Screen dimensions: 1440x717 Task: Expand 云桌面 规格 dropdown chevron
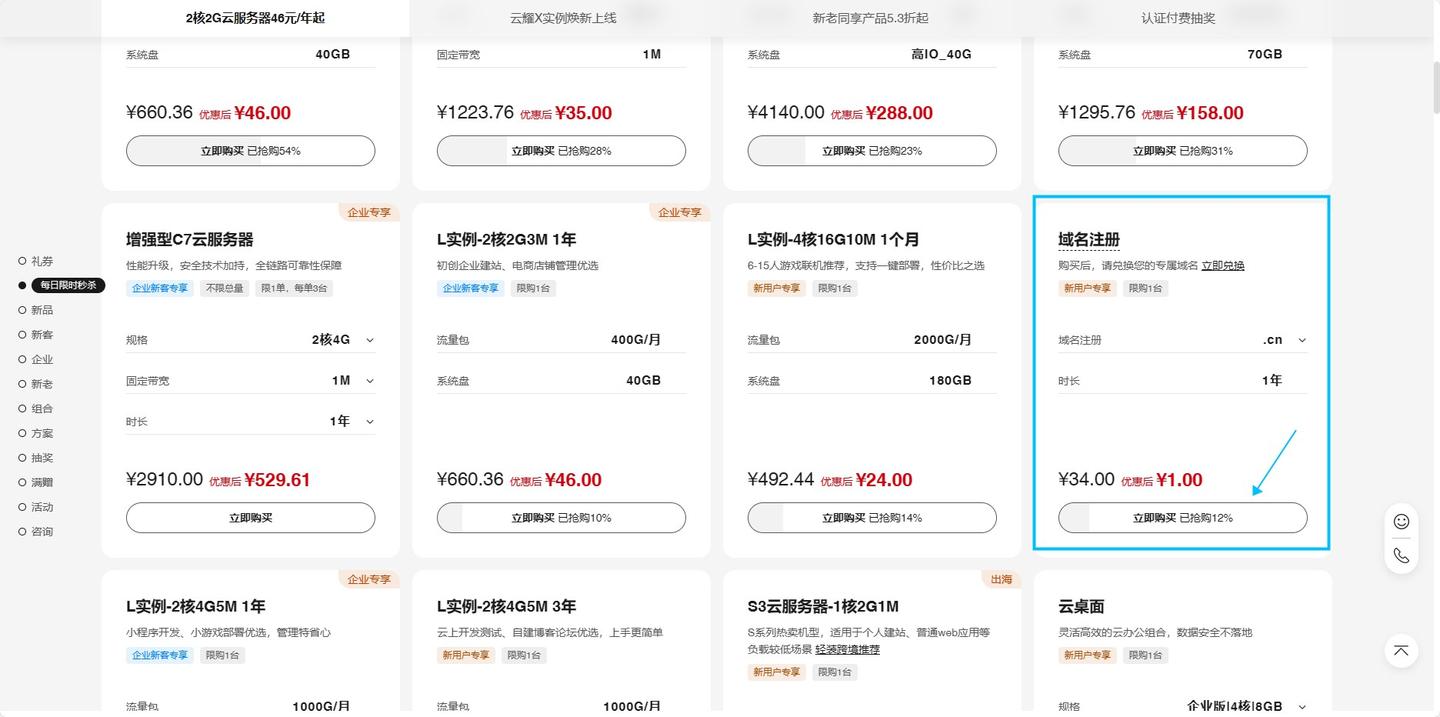[1301, 707]
